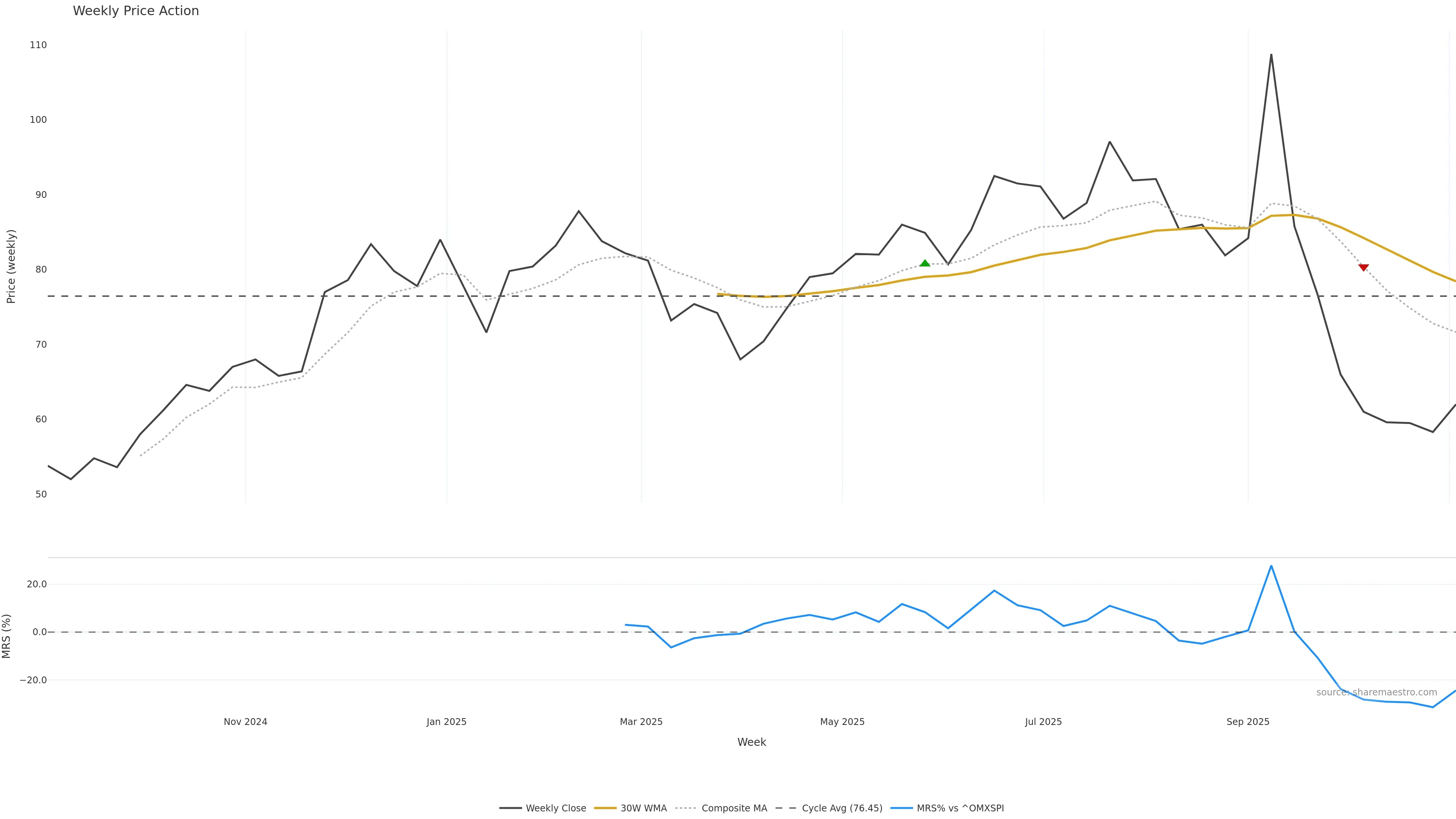Select the May 2025 x-axis label
Image resolution: width=1456 pixels, height=819 pixels.
842,722
